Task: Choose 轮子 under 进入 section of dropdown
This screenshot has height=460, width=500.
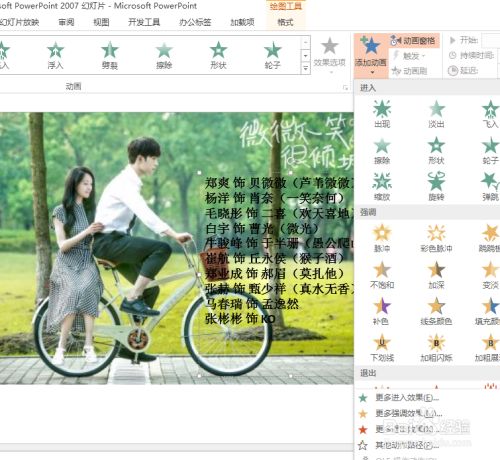Action: point(490,151)
